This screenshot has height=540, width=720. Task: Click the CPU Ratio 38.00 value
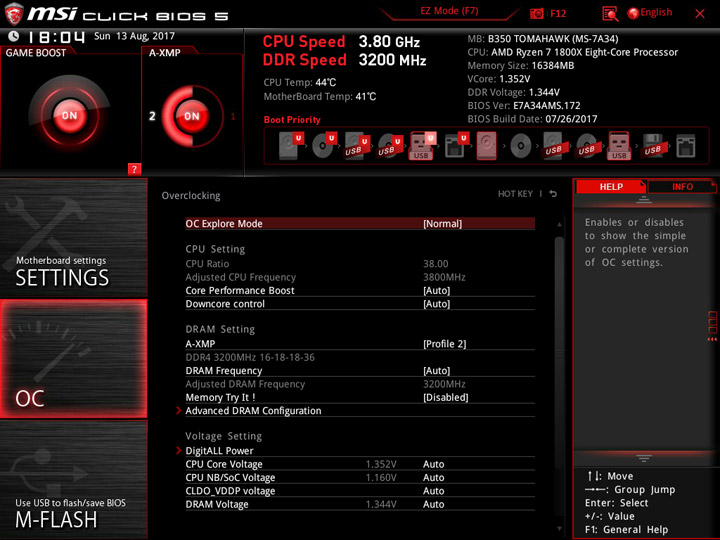point(436,264)
